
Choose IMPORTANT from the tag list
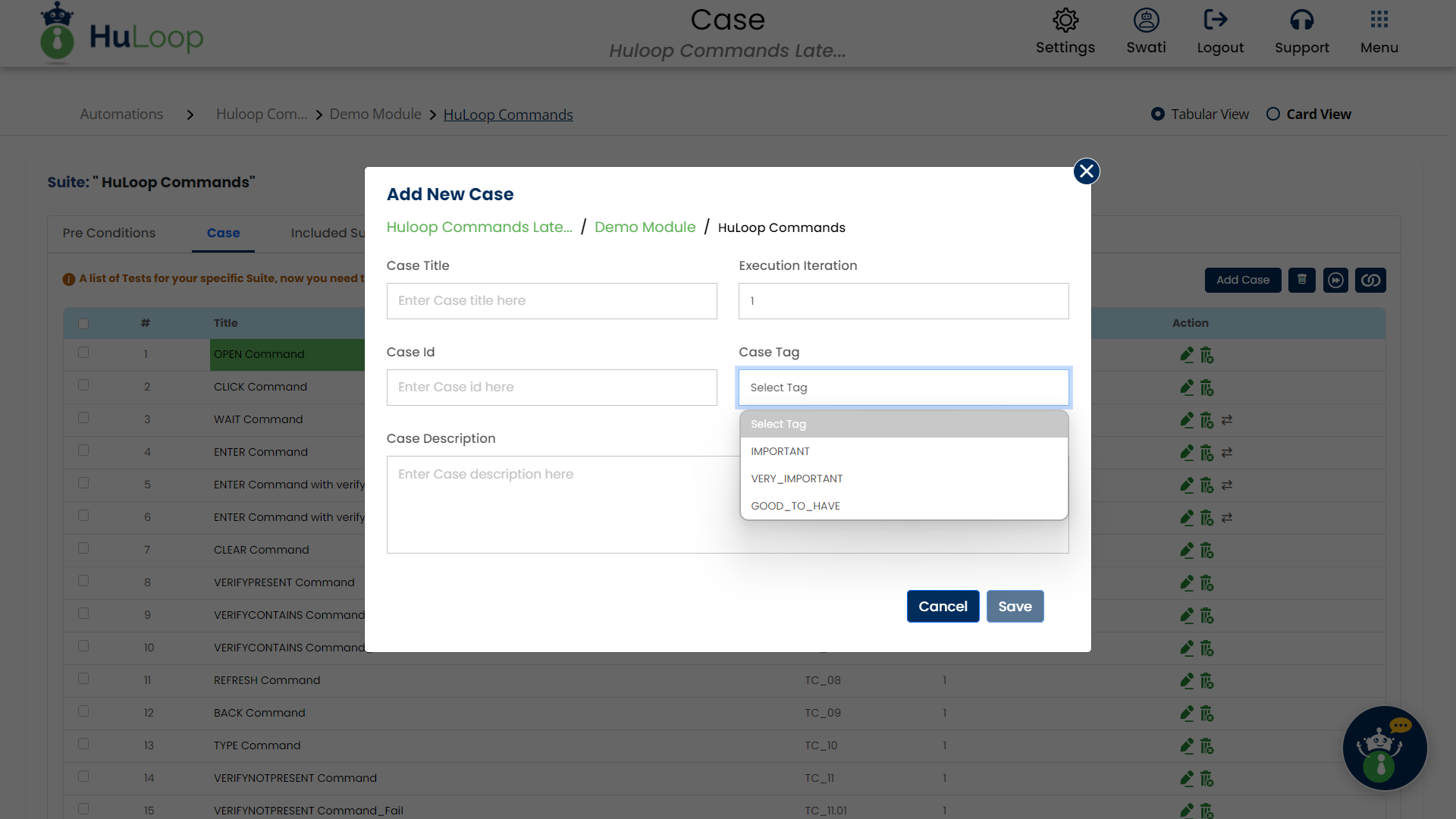(903, 451)
